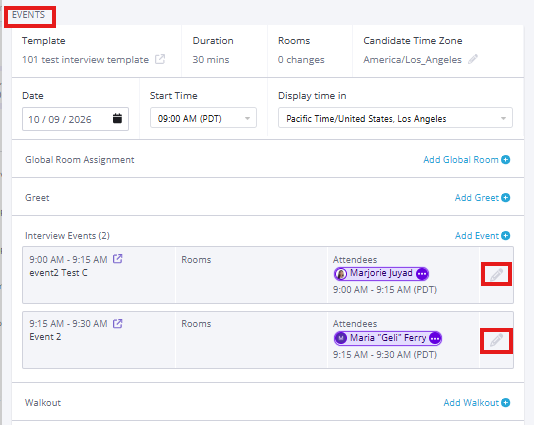534x425 pixels.
Task: Select the Marjorie Juyad attendee chip
Action: pyautogui.click(x=381, y=274)
